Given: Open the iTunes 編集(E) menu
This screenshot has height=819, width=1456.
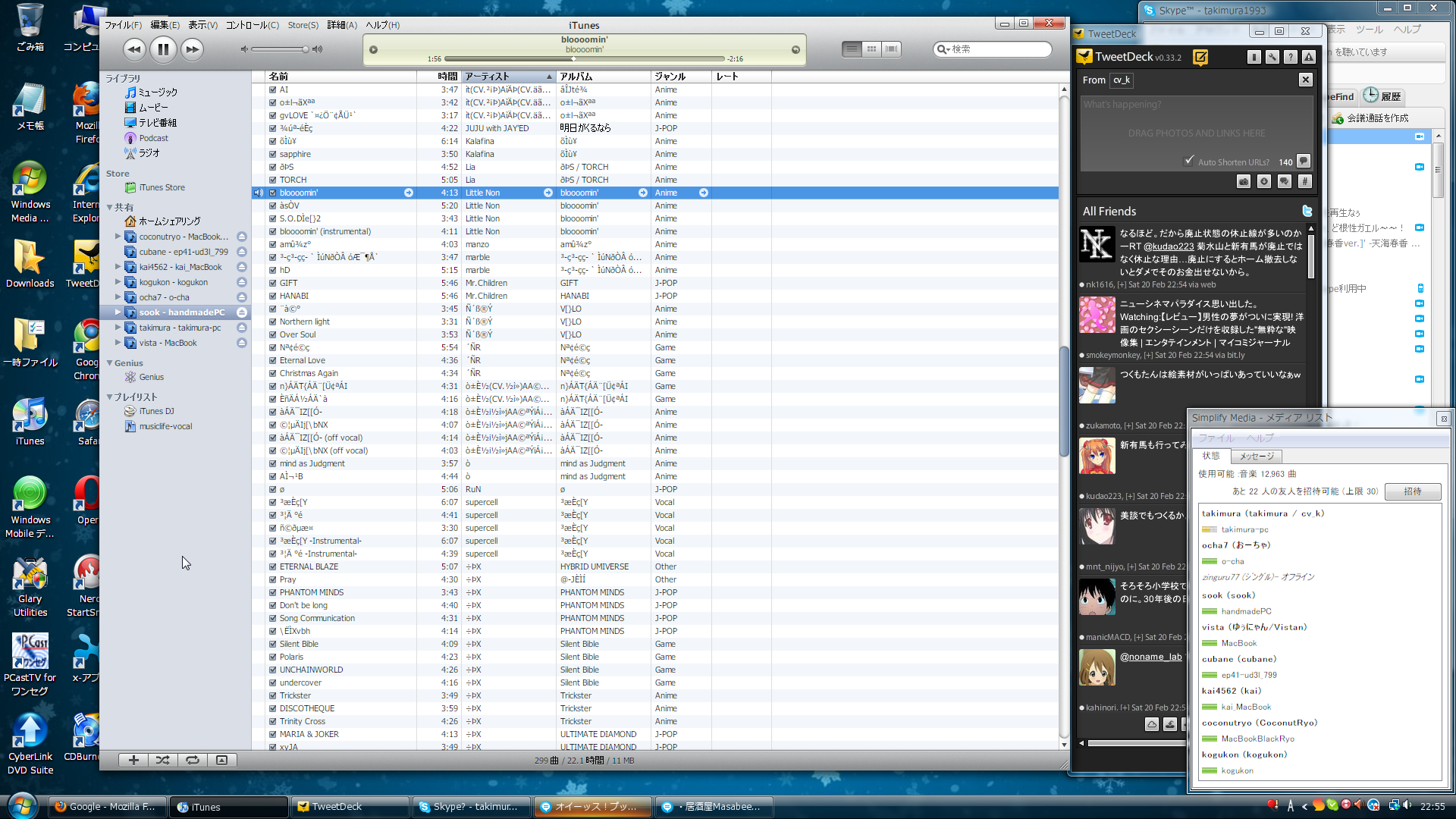Looking at the screenshot, I should (165, 25).
